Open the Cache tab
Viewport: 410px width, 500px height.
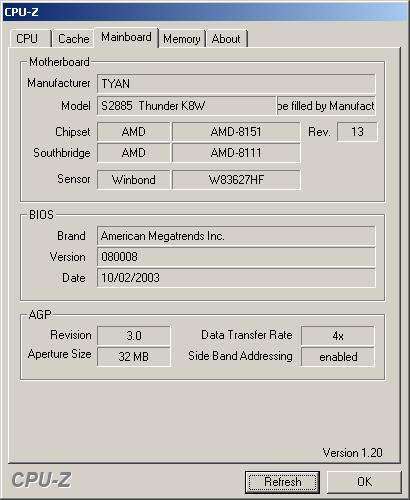pyautogui.click(x=73, y=39)
